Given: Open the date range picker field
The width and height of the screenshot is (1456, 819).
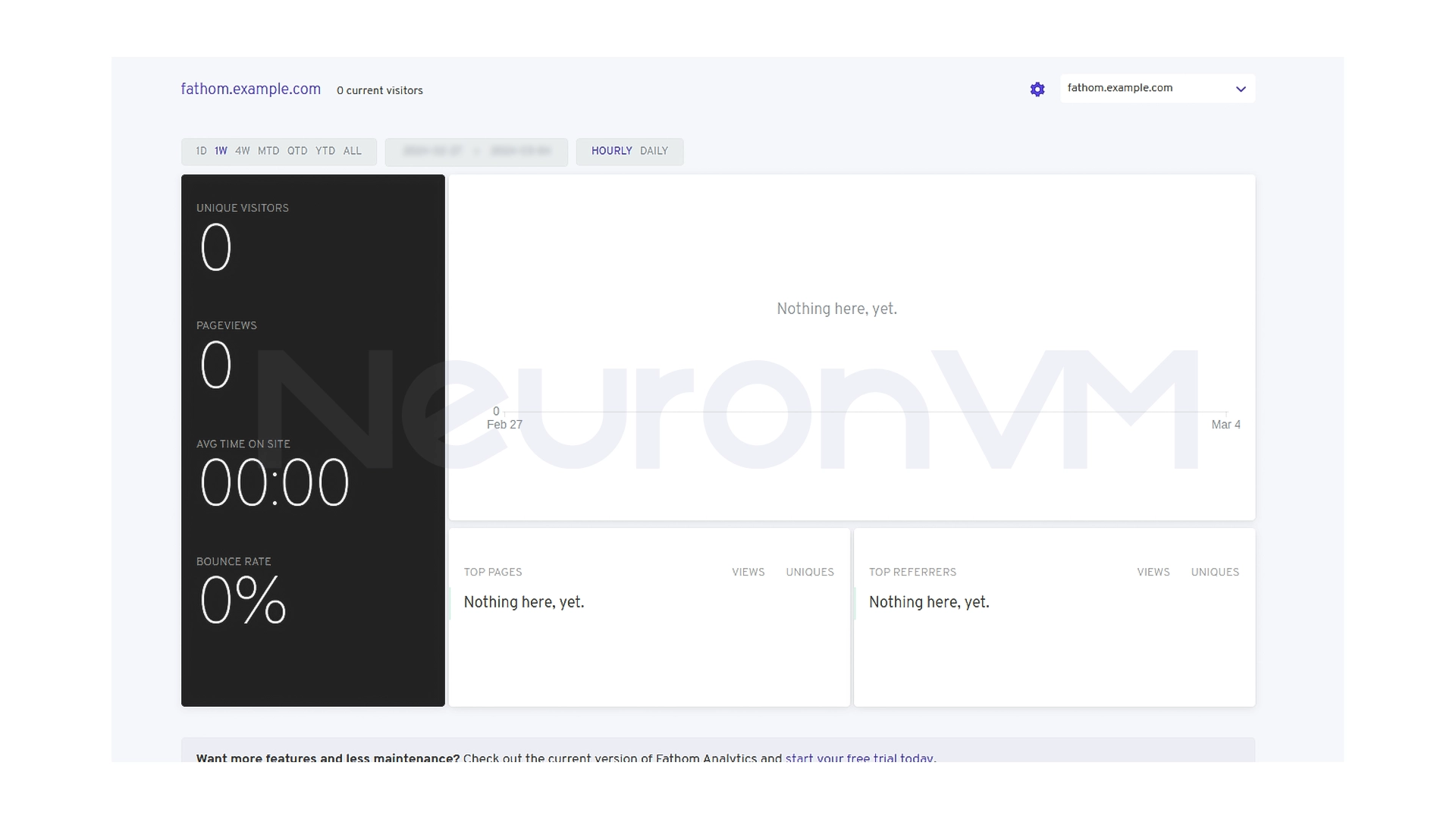Looking at the screenshot, I should click(x=476, y=152).
